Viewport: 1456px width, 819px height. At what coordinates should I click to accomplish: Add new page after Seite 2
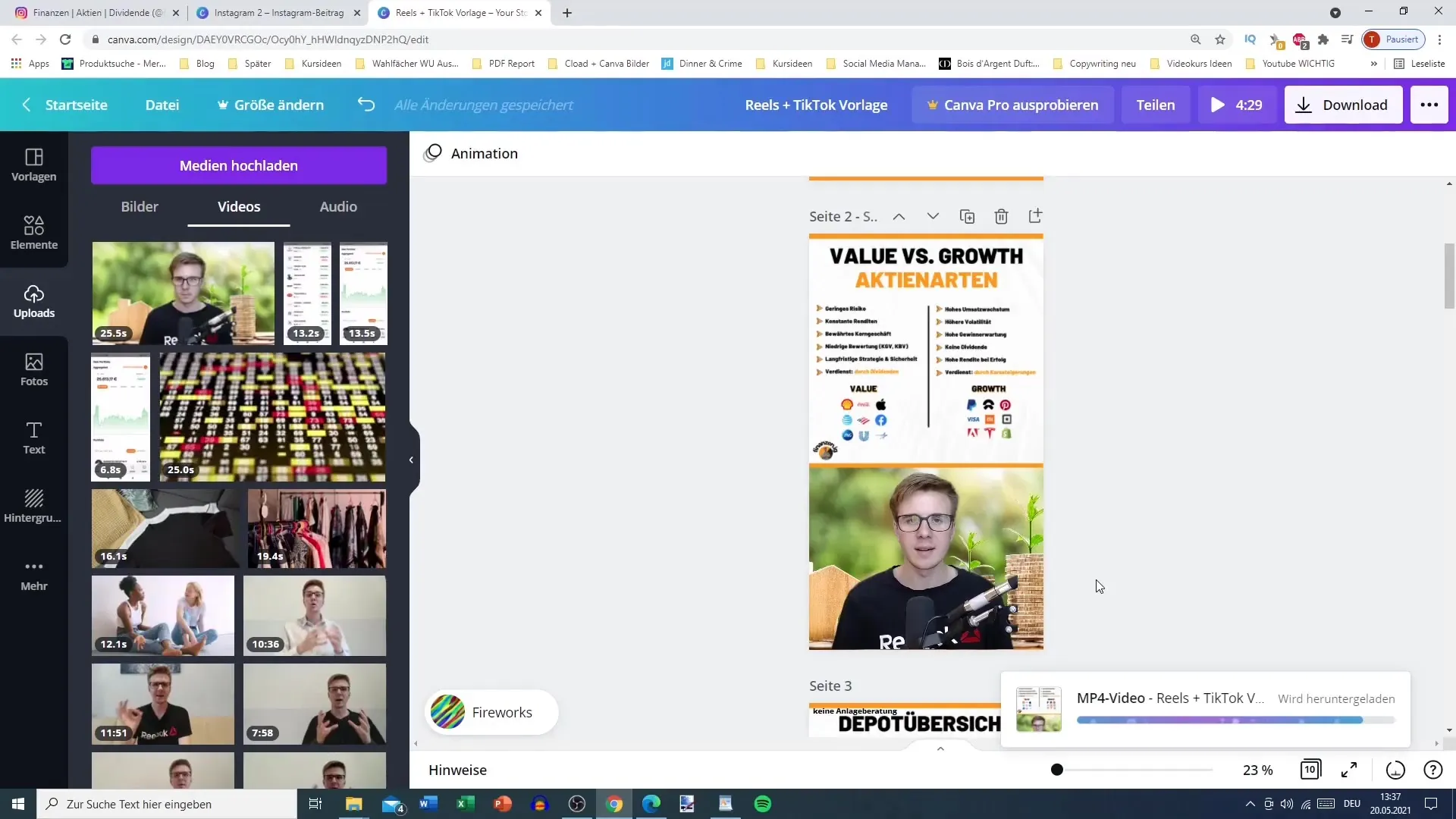[x=1035, y=216]
